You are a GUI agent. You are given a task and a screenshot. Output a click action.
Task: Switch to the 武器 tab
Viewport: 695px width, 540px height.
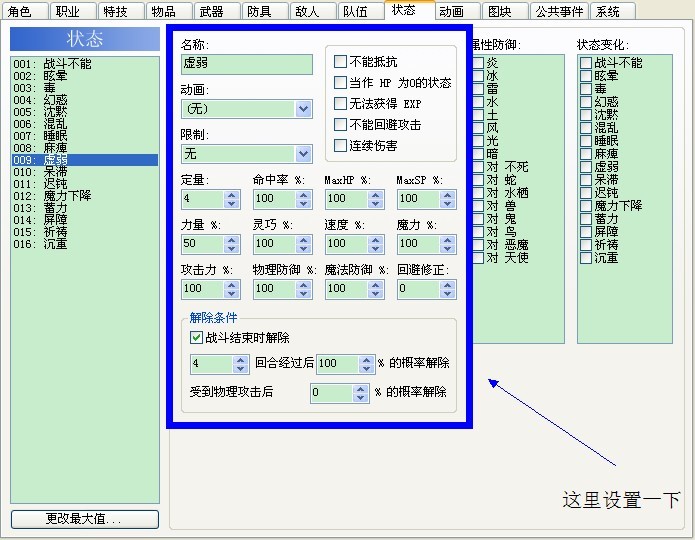pos(217,11)
